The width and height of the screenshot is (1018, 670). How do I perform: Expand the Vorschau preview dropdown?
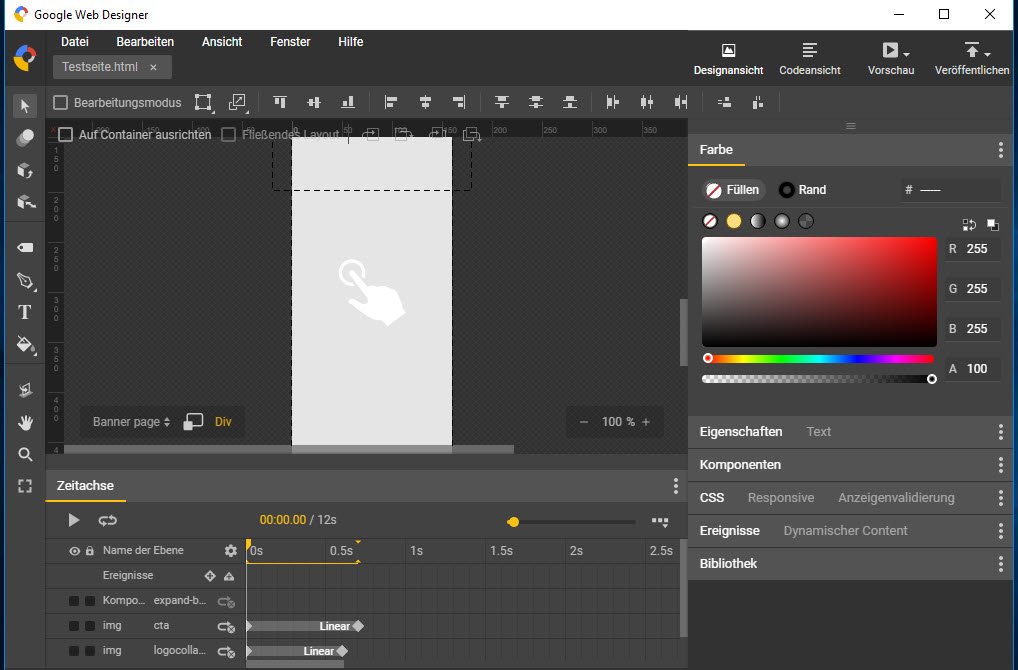pyautogui.click(x=906, y=52)
